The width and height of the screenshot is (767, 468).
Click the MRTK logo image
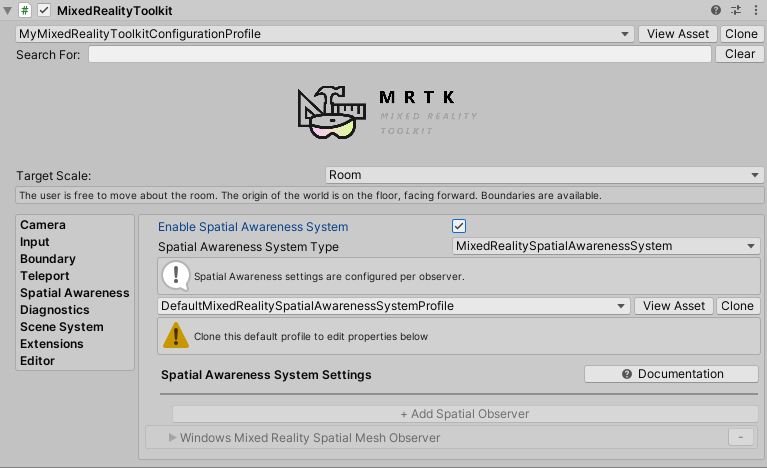(x=387, y=112)
